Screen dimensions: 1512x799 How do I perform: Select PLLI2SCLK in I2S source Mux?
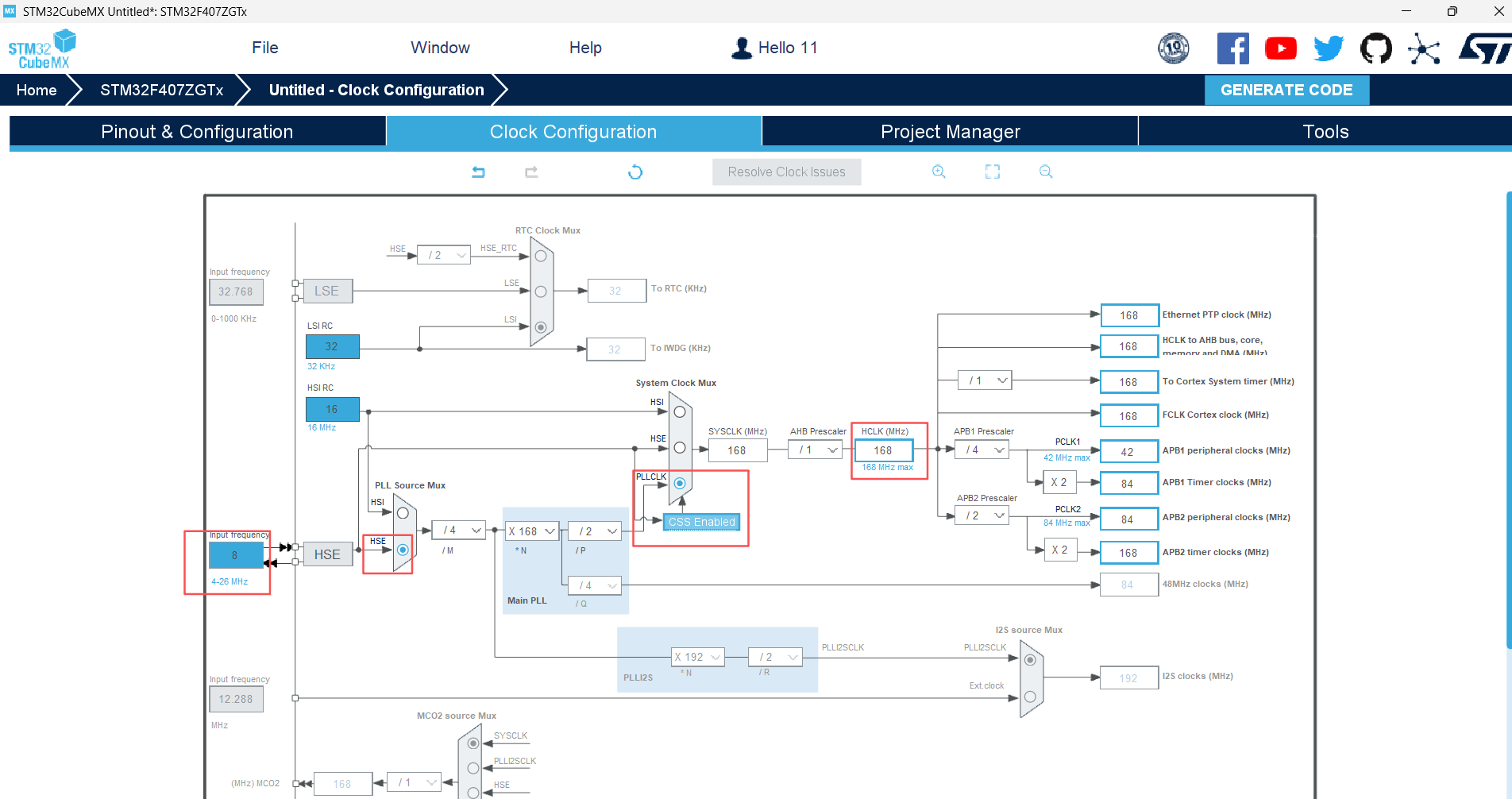point(1030,660)
